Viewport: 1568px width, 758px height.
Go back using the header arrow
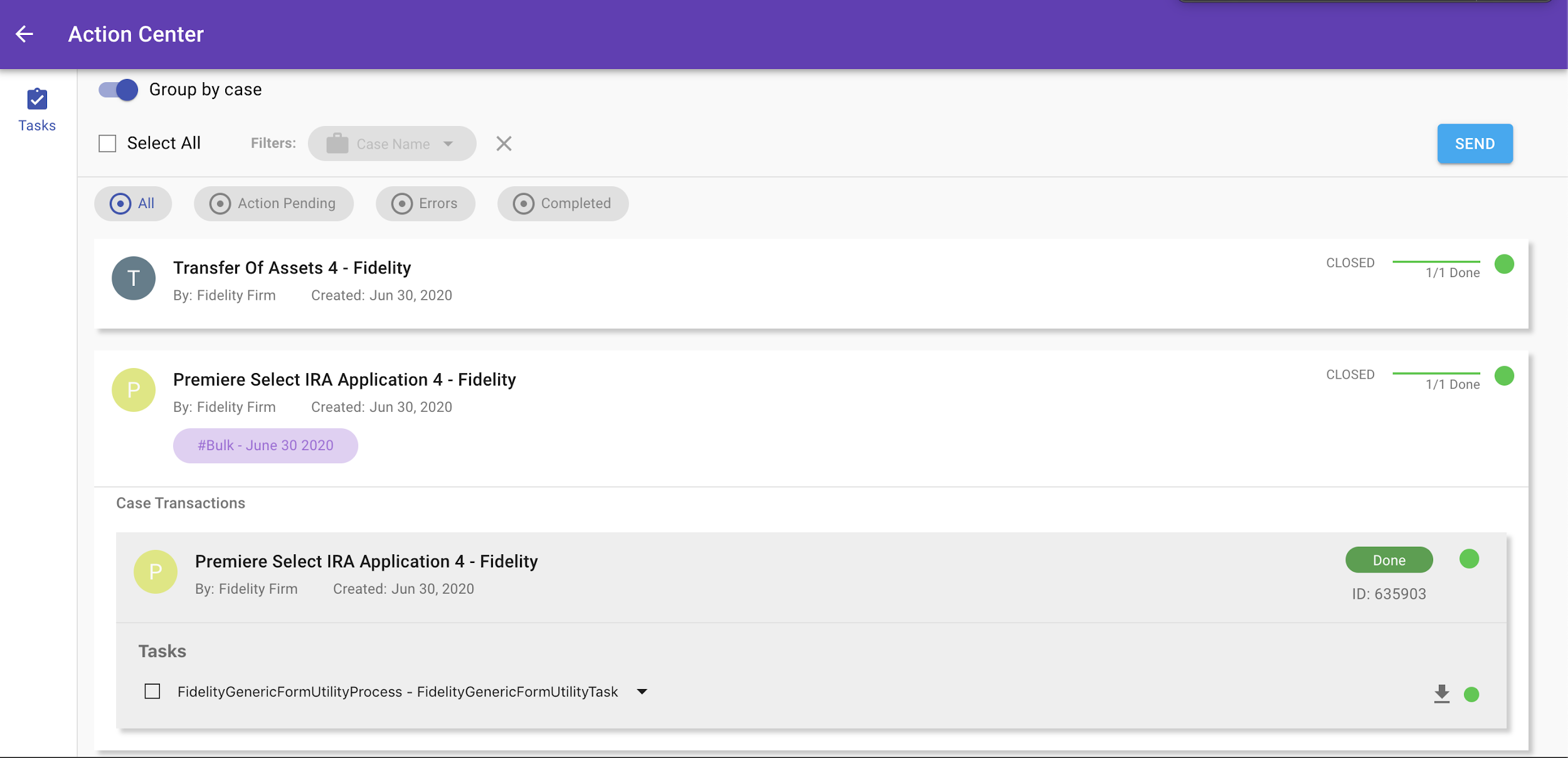click(x=24, y=34)
